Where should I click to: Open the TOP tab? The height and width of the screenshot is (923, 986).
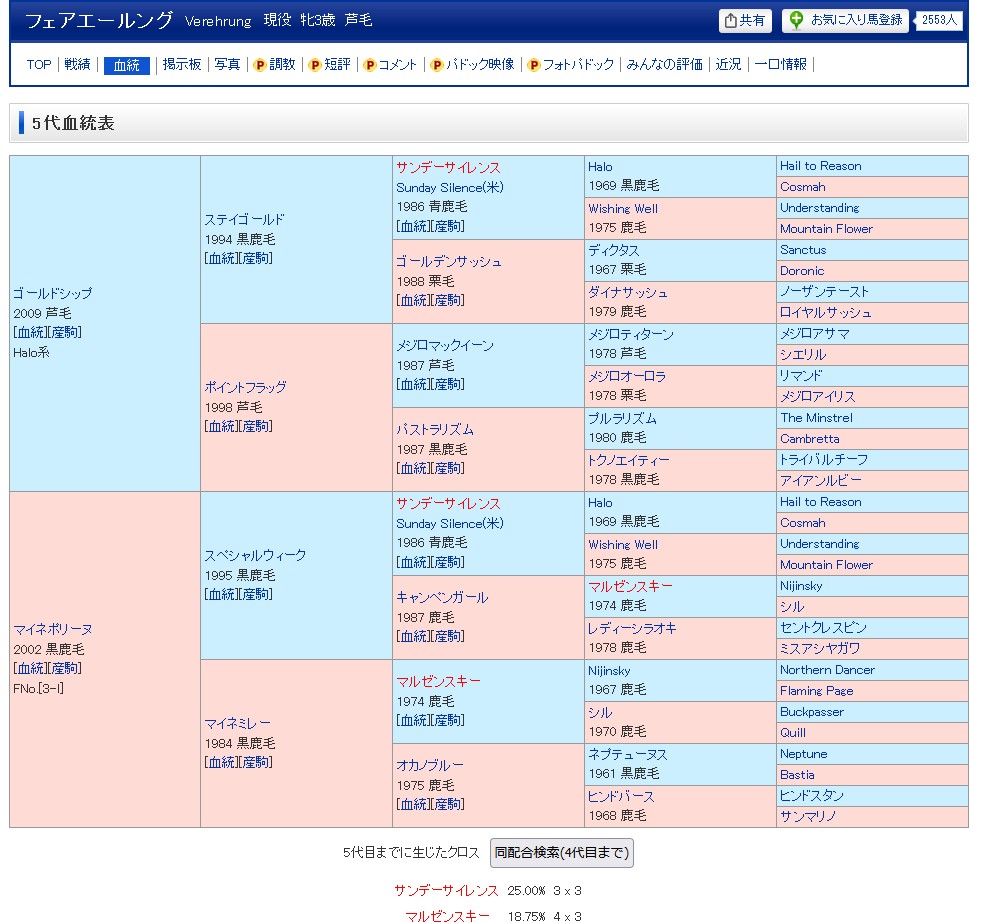[x=39, y=65]
